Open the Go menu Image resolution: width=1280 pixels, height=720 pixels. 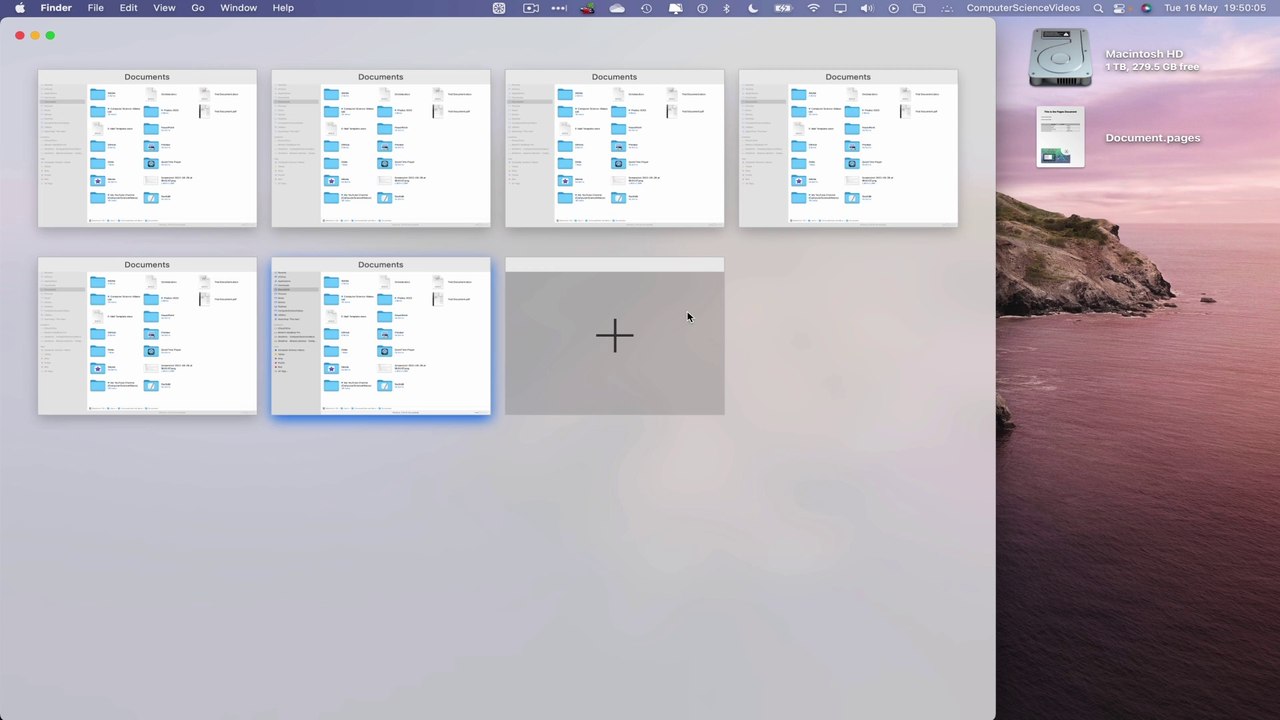pos(198,8)
